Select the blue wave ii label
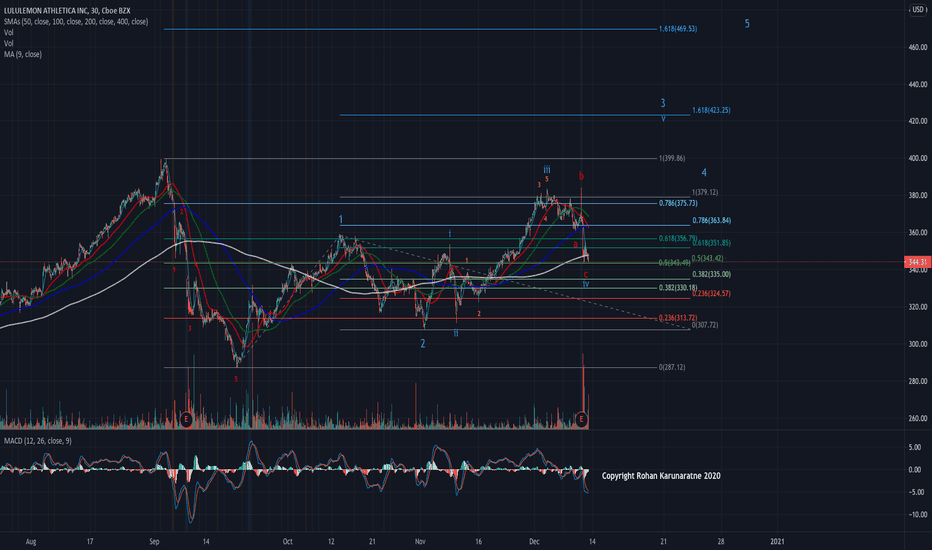The image size is (932, 550). click(x=456, y=334)
